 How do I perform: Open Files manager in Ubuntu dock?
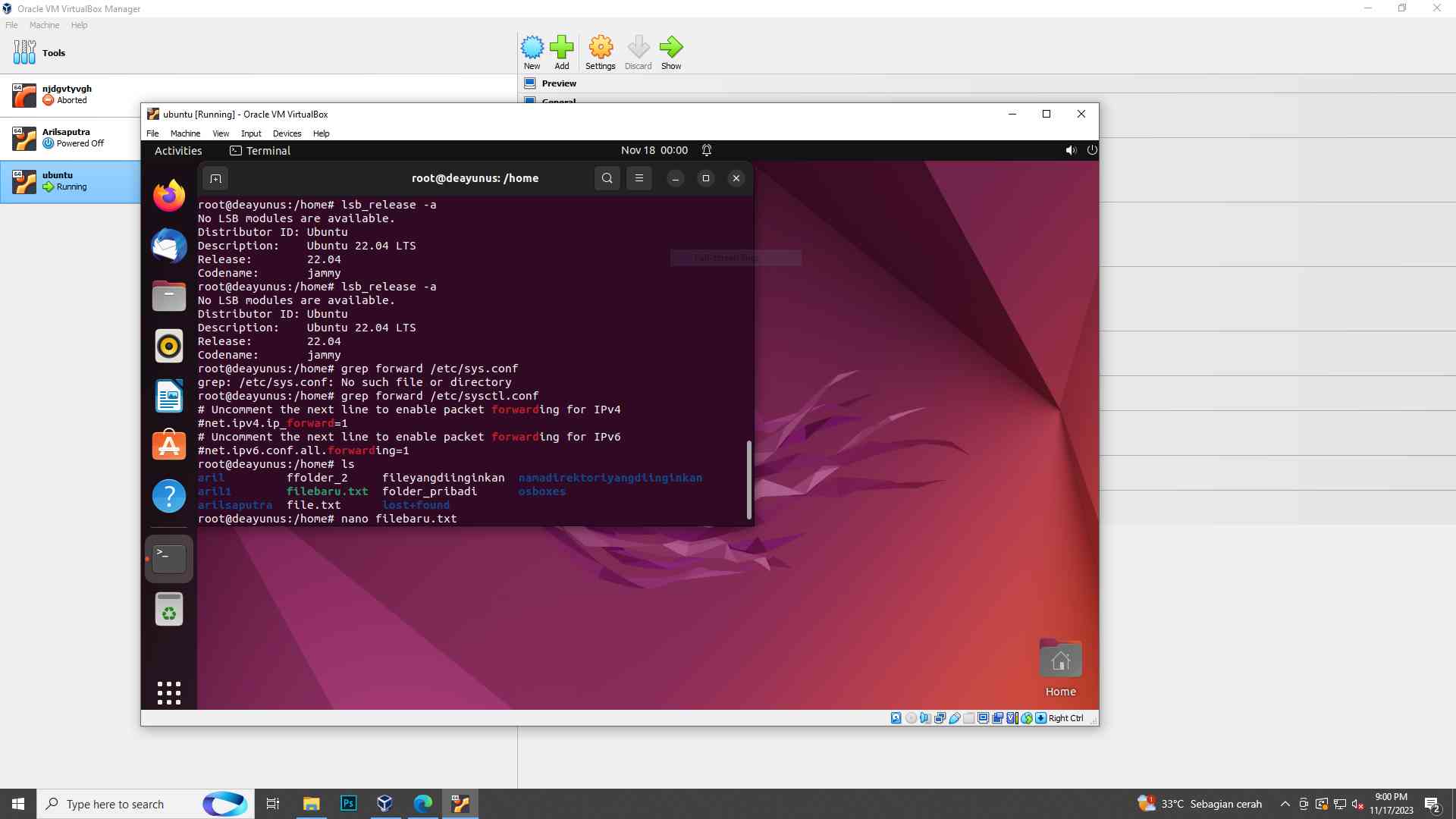(169, 296)
